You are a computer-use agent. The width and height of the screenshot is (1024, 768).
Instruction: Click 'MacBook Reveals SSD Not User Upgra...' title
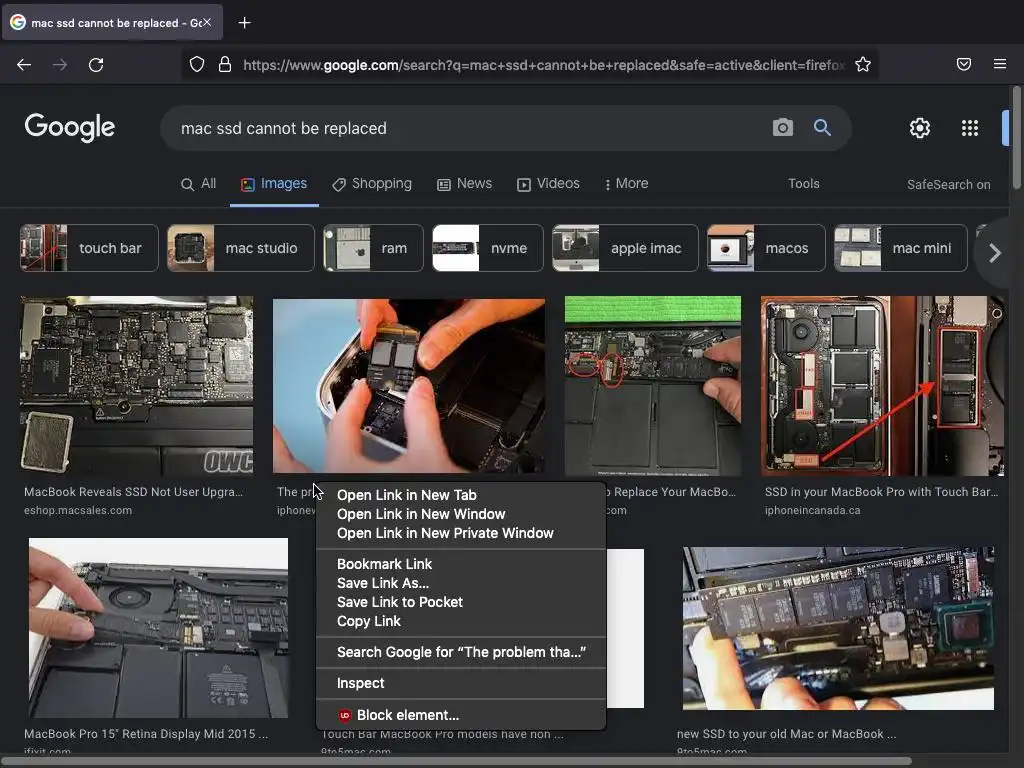pos(133,492)
